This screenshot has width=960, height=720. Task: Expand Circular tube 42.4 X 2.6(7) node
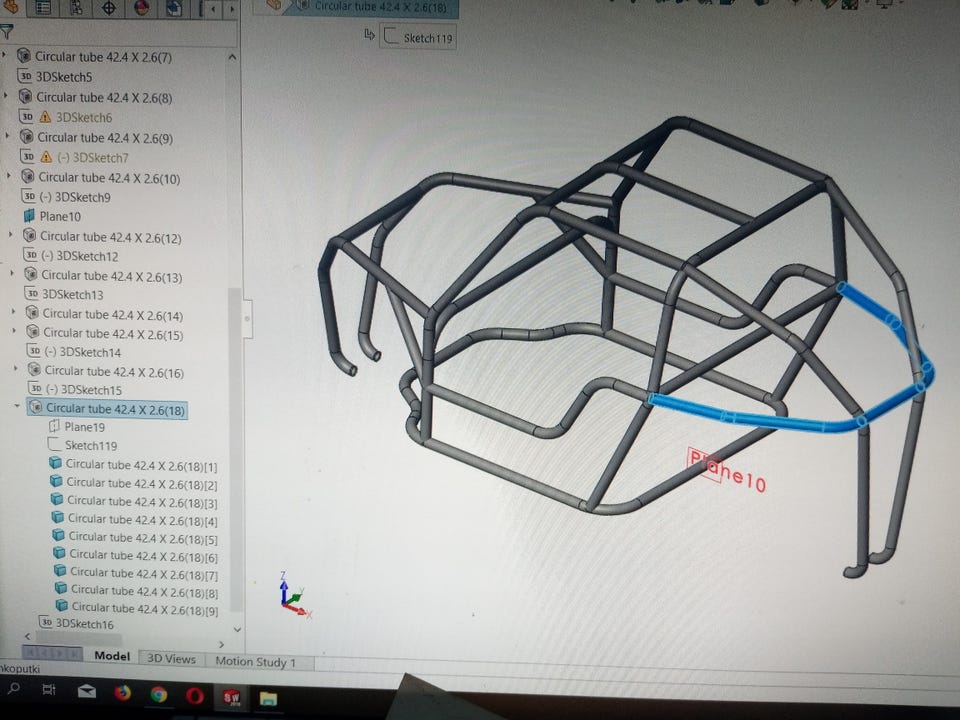click(5, 55)
